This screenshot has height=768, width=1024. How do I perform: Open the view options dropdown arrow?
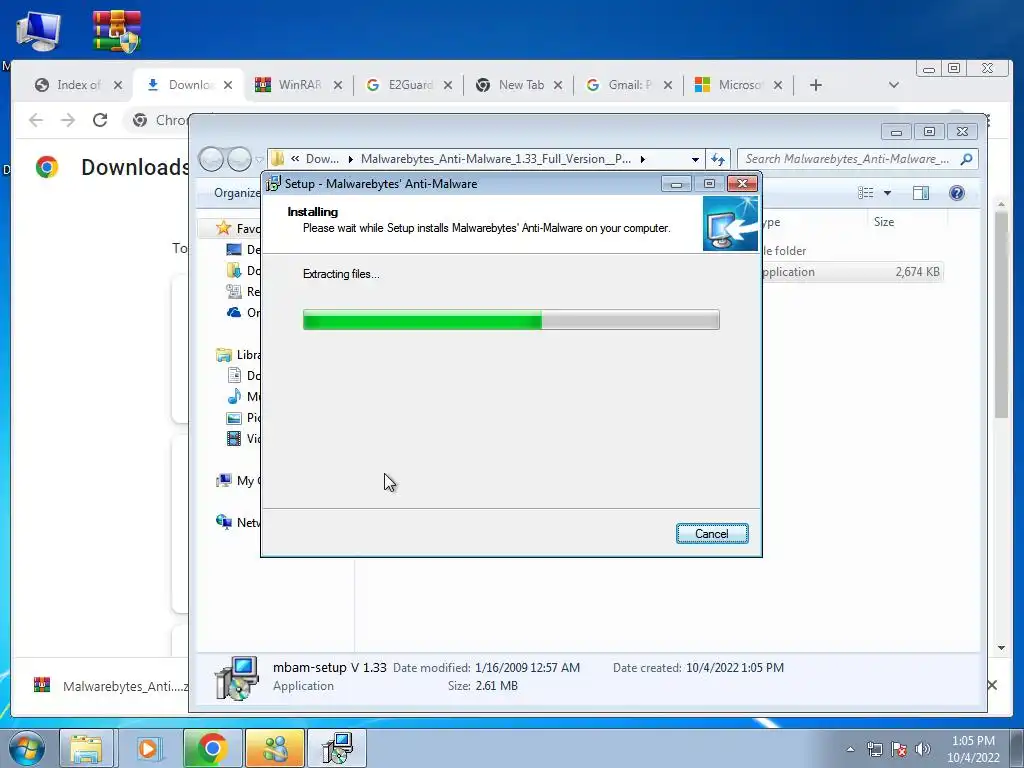click(x=887, y=193)
